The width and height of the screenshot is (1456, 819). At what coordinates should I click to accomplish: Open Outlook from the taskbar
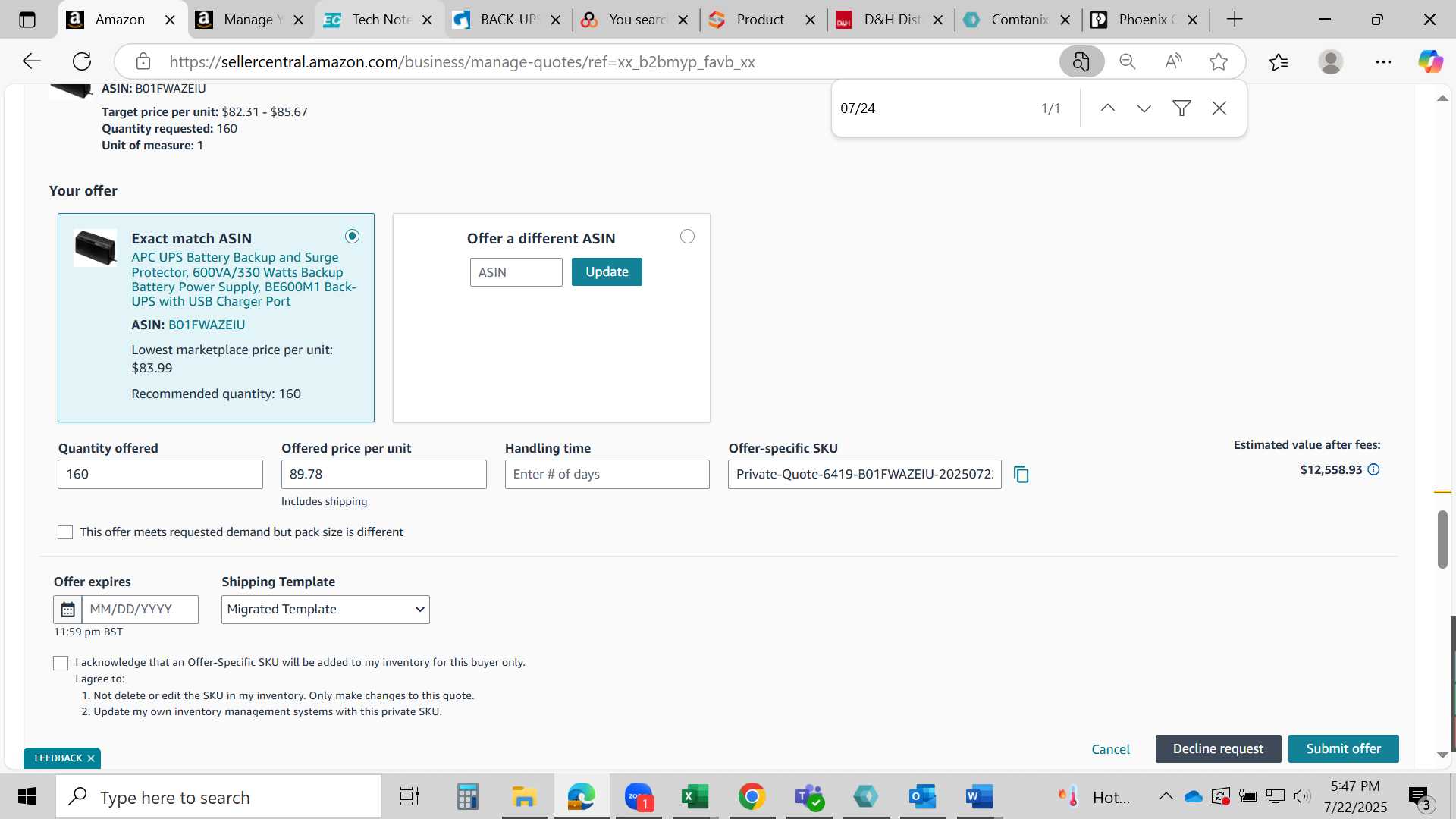click(x=922, y=797)
